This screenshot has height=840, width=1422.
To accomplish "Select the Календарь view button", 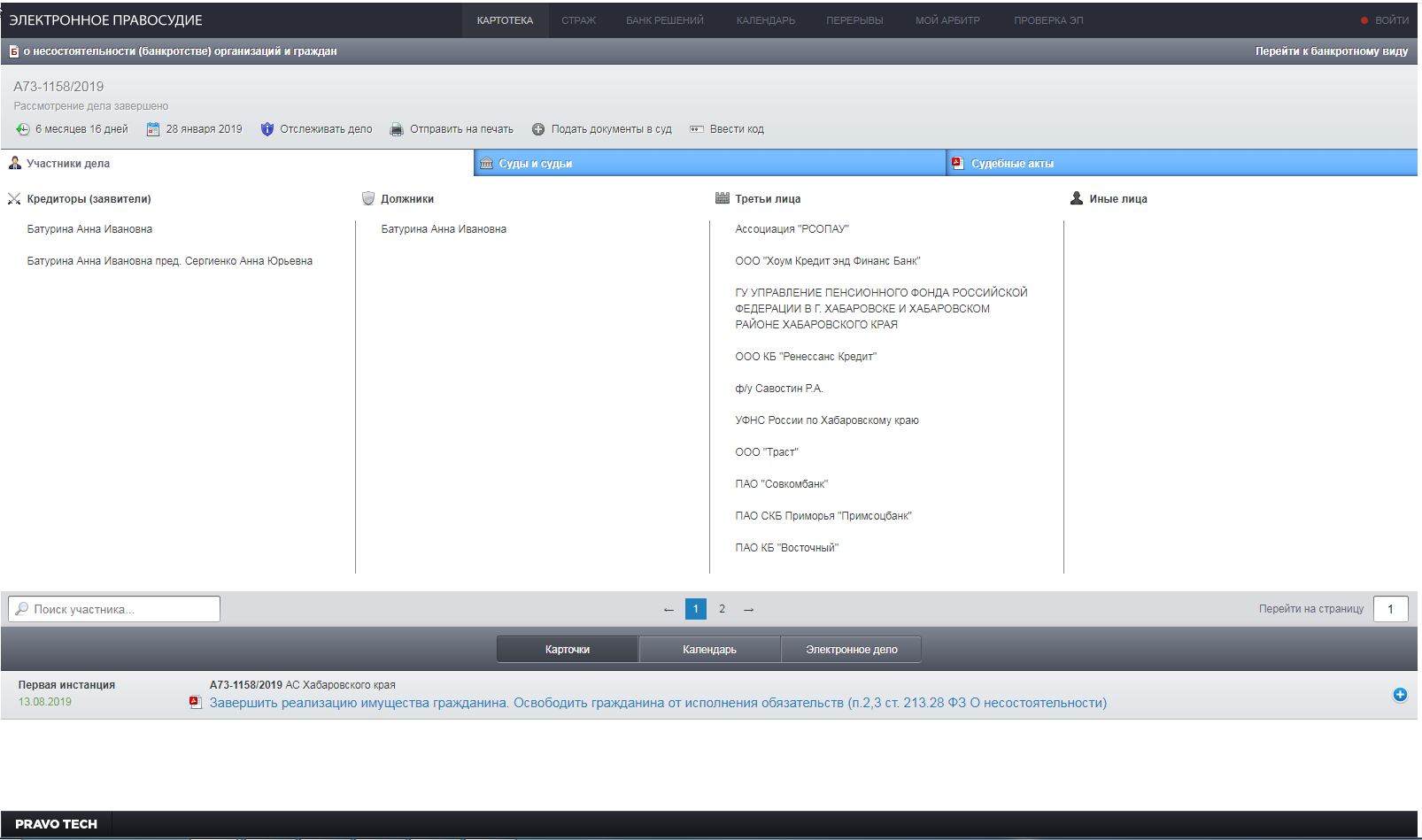I will click(x=709, y=650).
